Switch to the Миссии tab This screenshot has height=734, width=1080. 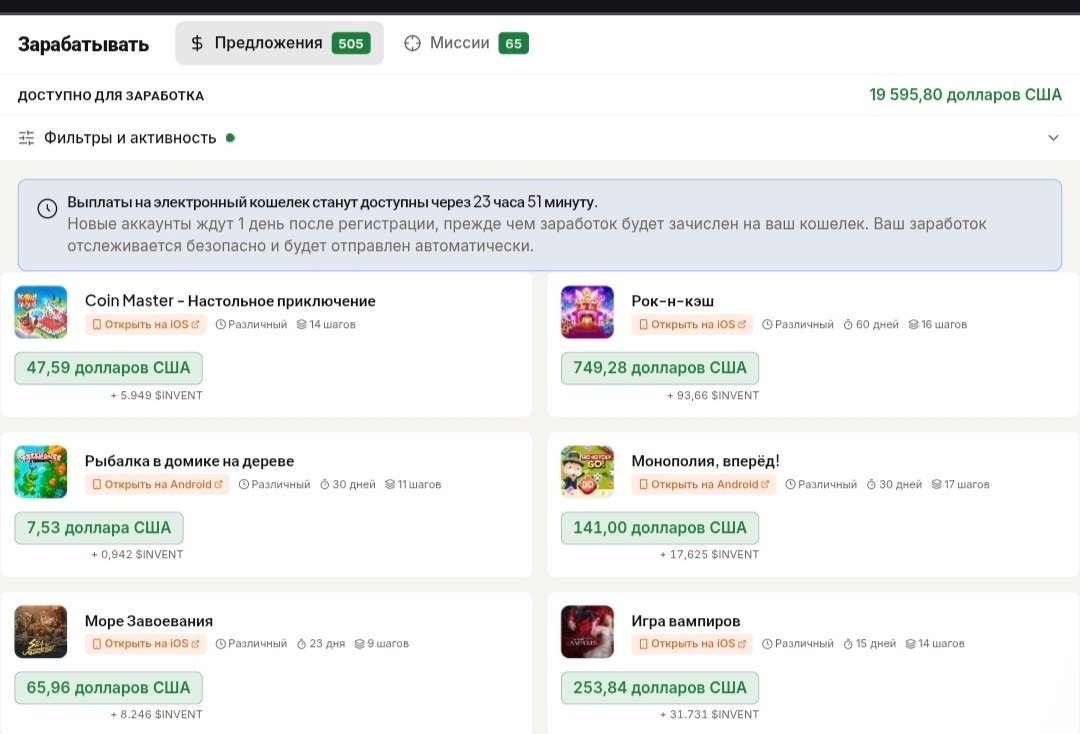[x=466, y=43]
